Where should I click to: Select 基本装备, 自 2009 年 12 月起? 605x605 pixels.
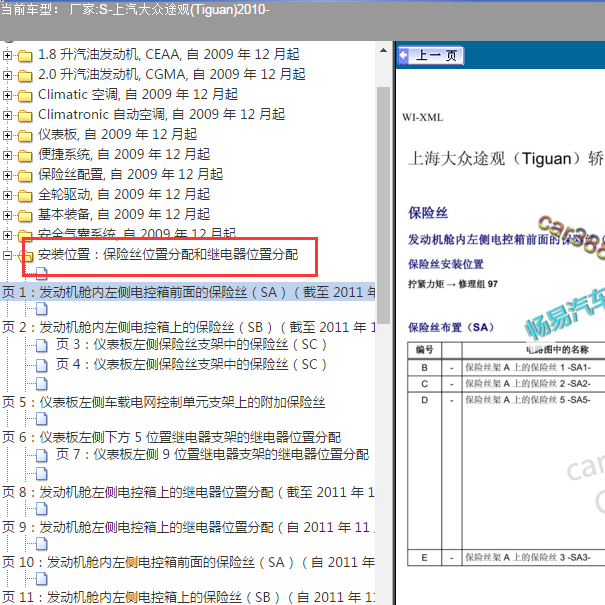(124, 215)
